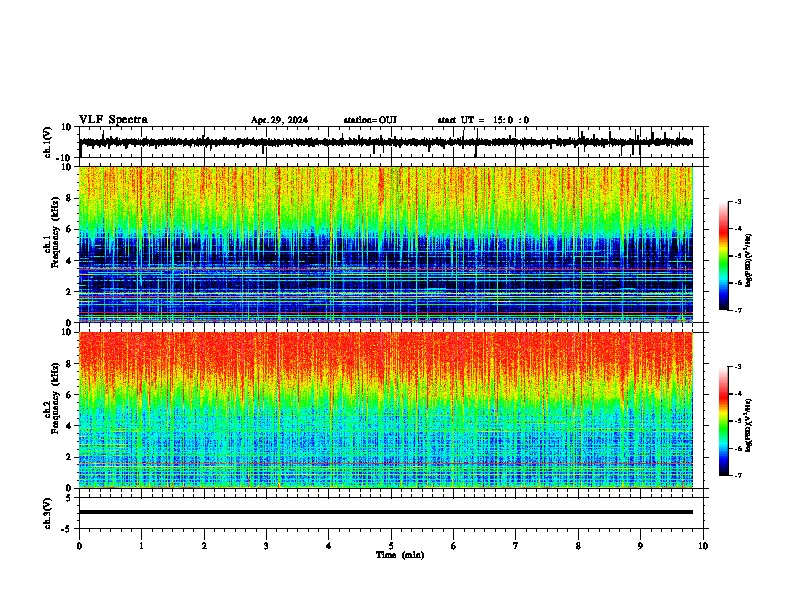Viewport: 792px width, 612px height.
Task: Click the date 'Apr. 29, 2024'
Action: pos(279,120)
